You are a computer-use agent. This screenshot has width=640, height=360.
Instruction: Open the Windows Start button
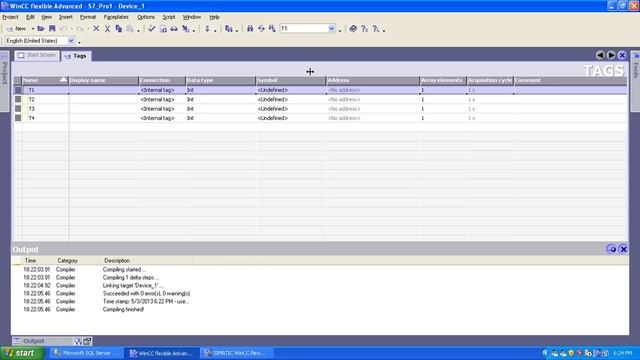pyautogui.click(x=22, y=353)
